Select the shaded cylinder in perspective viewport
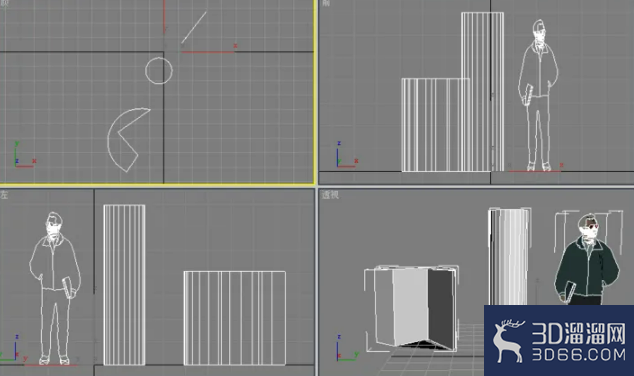Viewport: 634px width, 376px height. tap(509, 257)
